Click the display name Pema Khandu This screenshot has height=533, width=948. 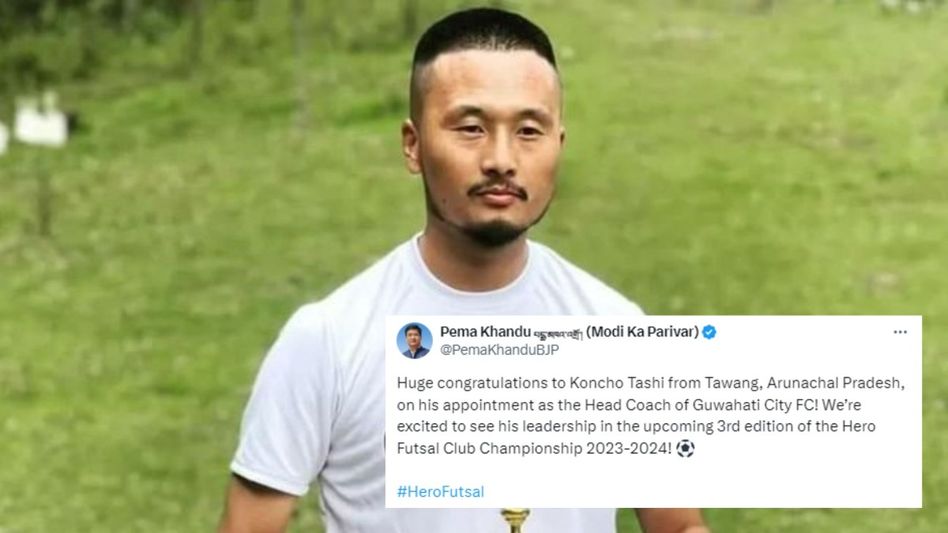pos(485,332)
